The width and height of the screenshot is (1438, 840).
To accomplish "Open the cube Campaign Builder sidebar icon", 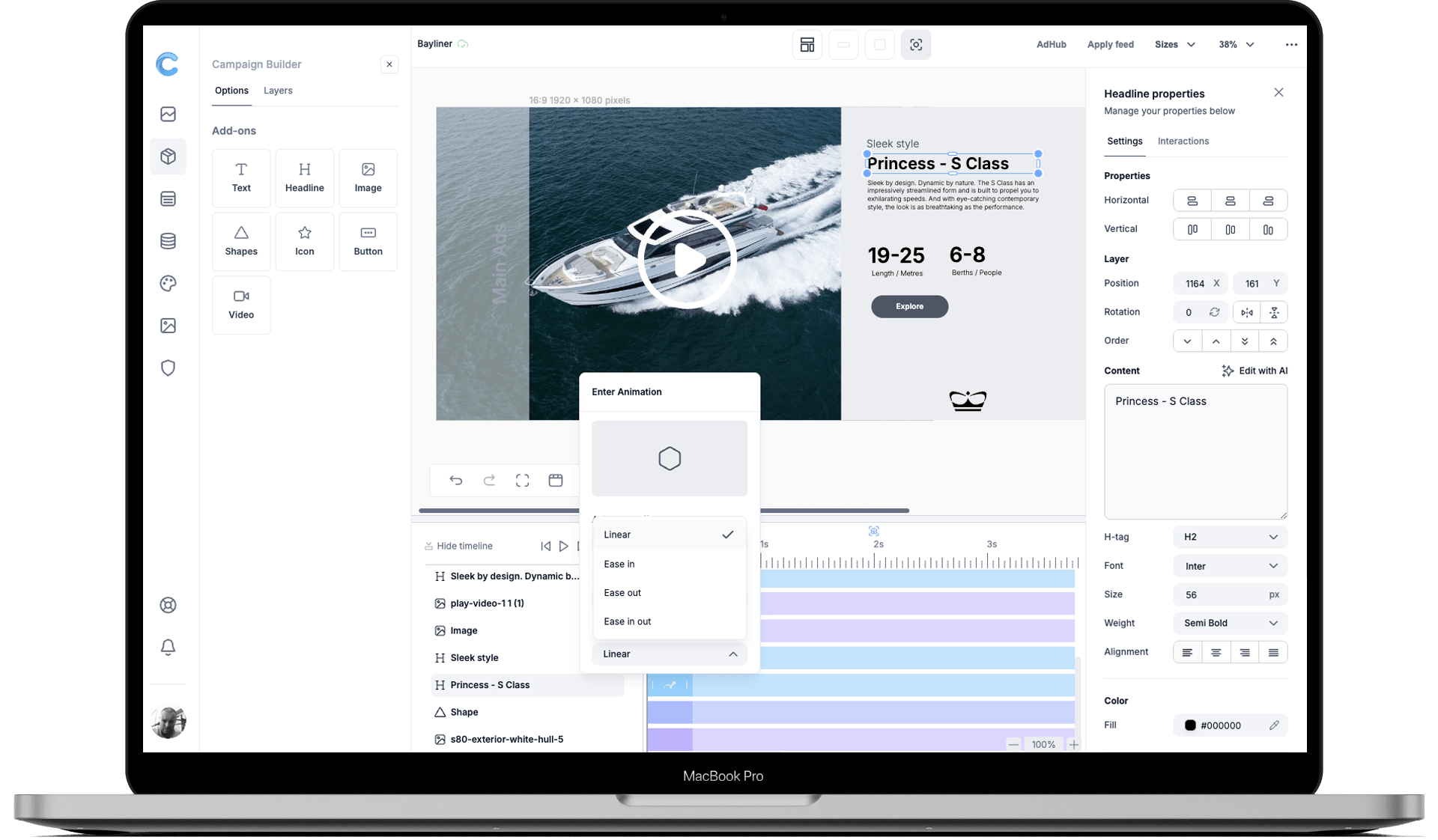I will [168, 156].
